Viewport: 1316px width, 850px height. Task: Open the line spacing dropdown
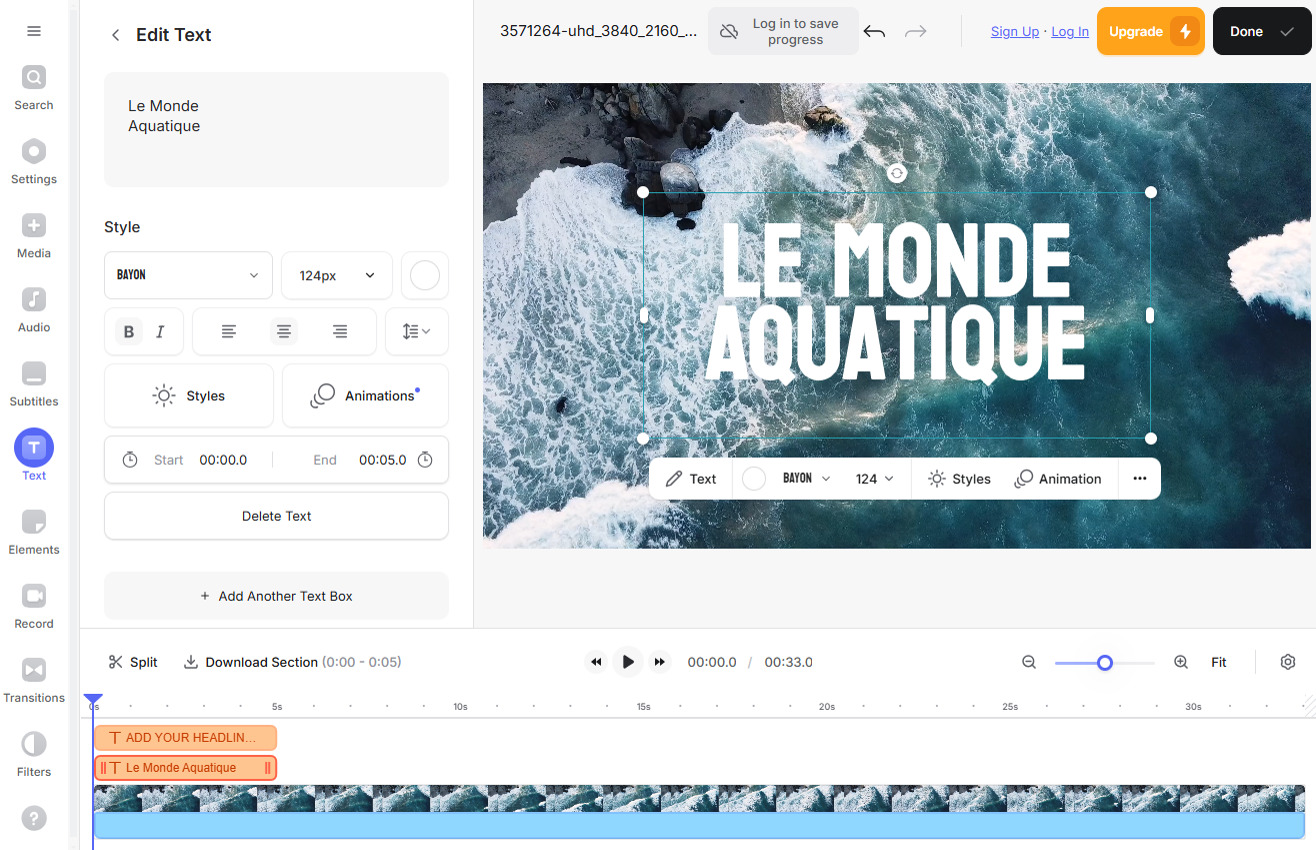pos(416,331)
